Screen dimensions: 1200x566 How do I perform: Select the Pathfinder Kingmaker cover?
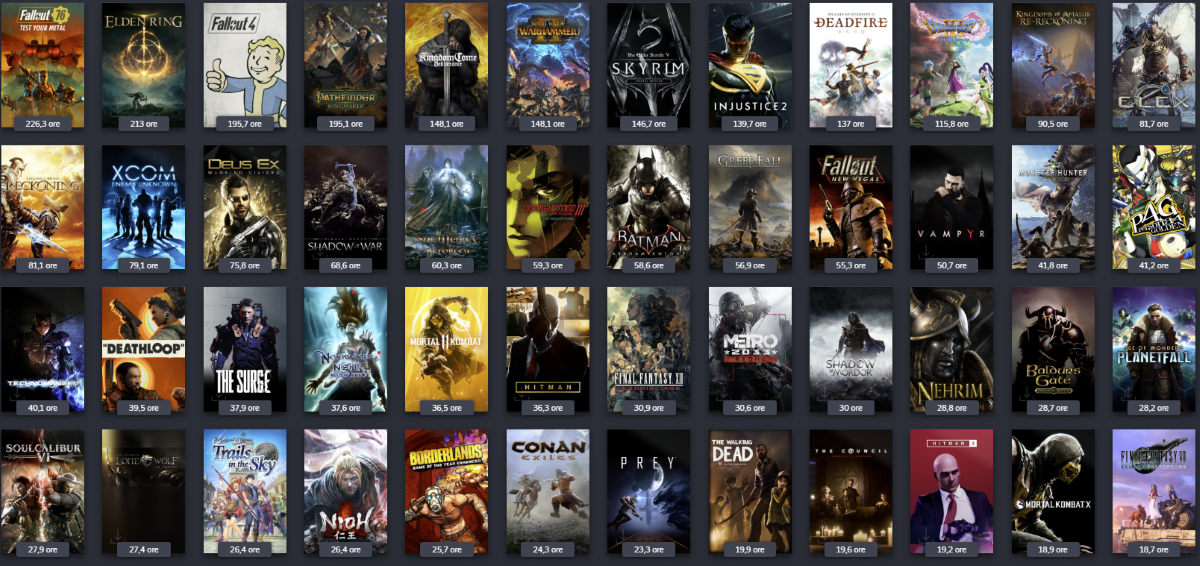click(346, 65)
